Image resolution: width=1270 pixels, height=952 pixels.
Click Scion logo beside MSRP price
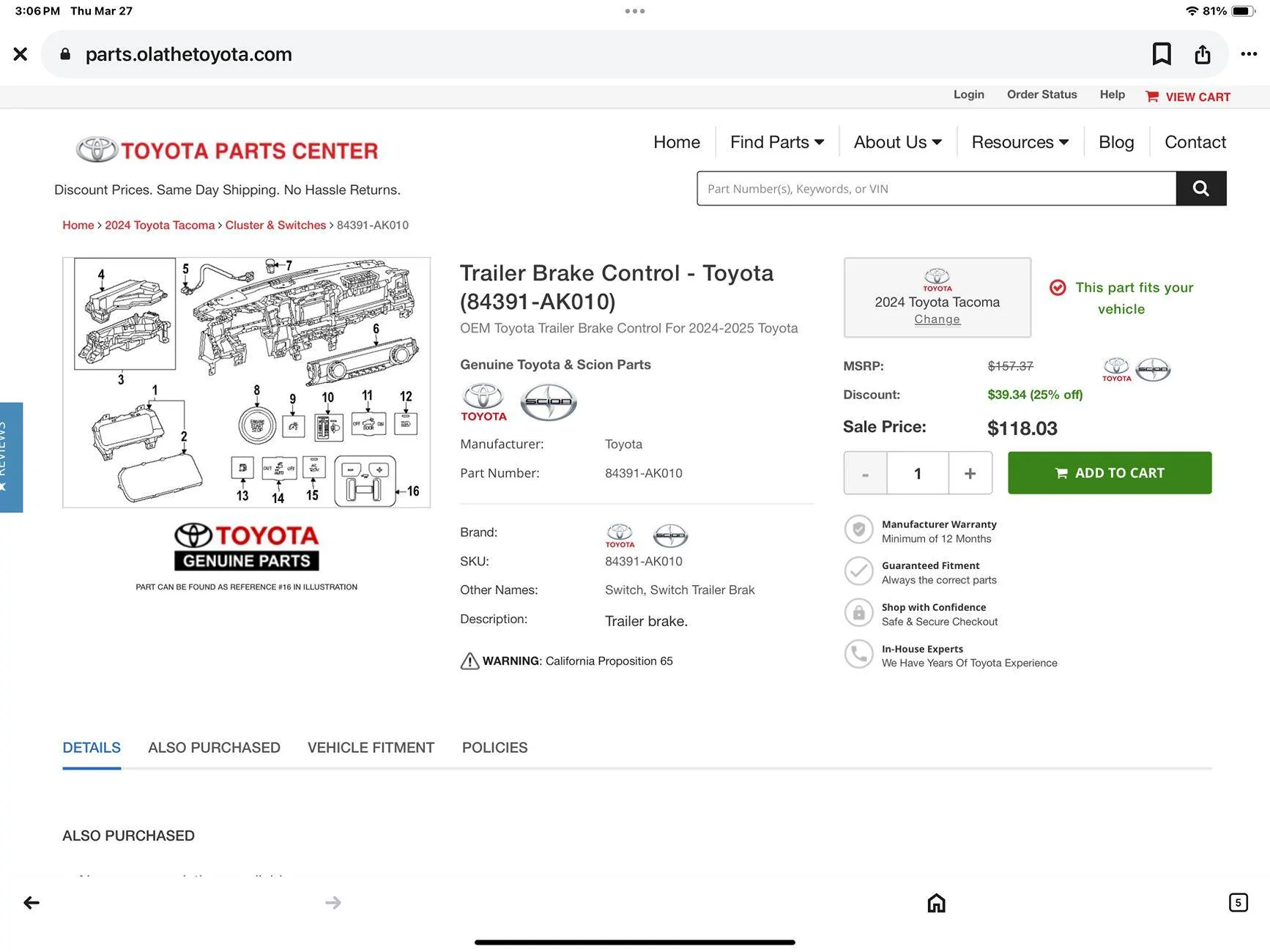click(1153, 369)
